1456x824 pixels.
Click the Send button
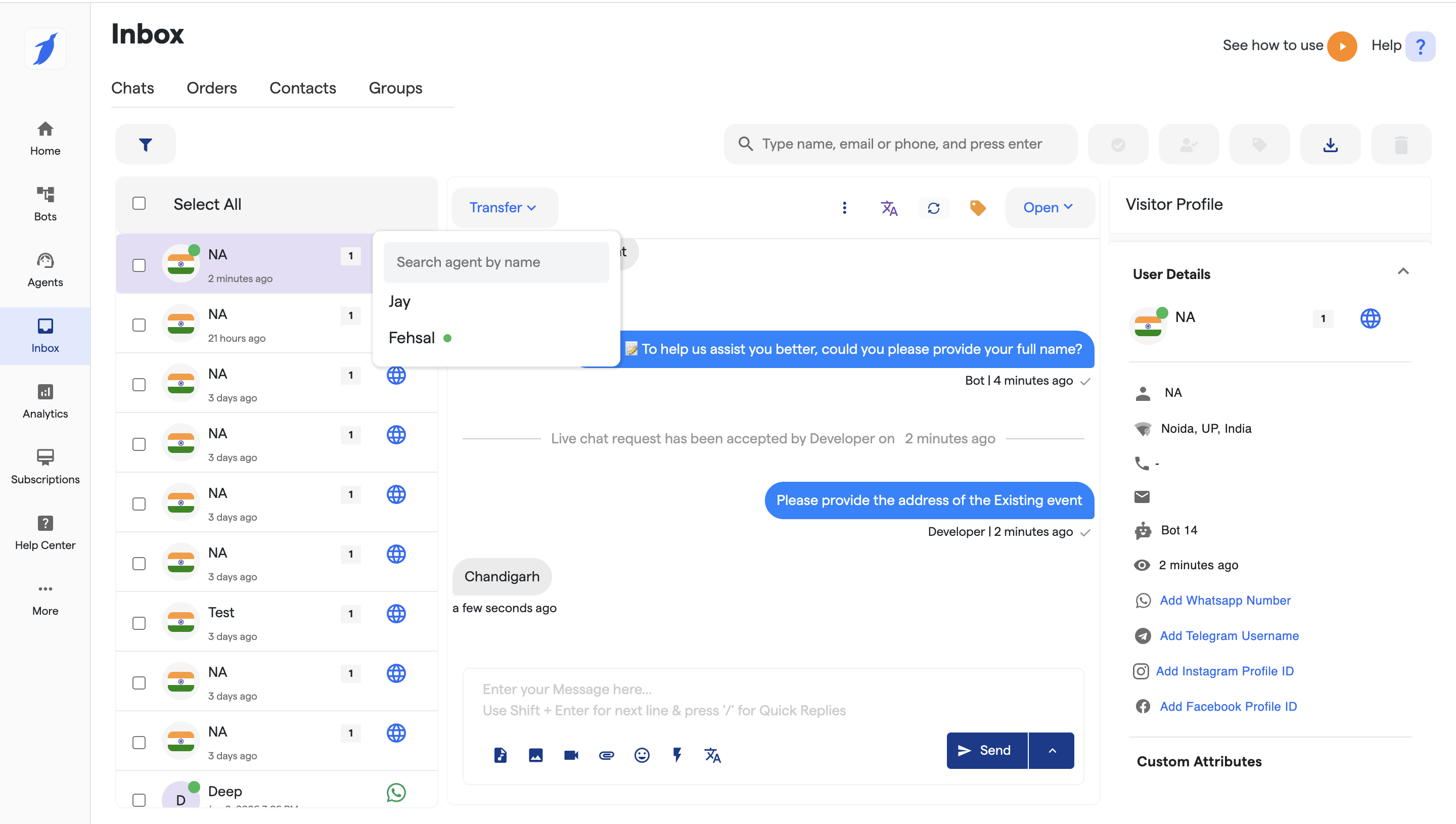pos(986,750)
